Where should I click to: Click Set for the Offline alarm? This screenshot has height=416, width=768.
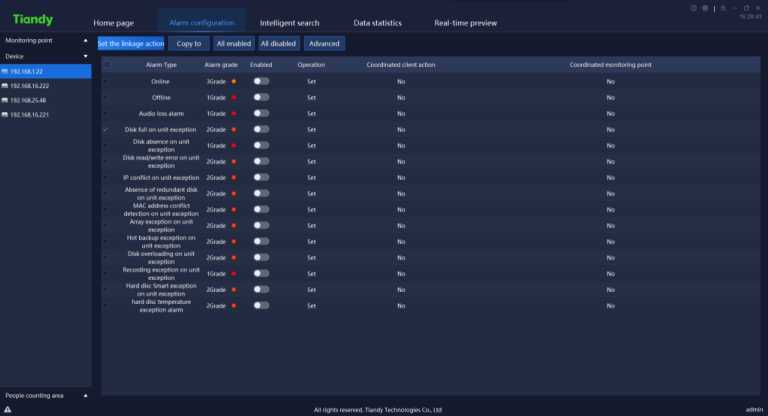pos(311,97)
